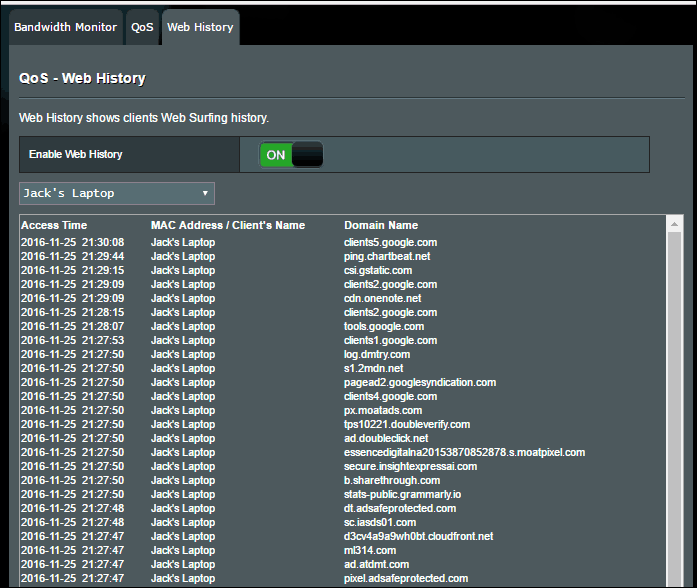Select the stats-public.grammarly.io entry
The image size is (697, 588).
tap(402, 494)
